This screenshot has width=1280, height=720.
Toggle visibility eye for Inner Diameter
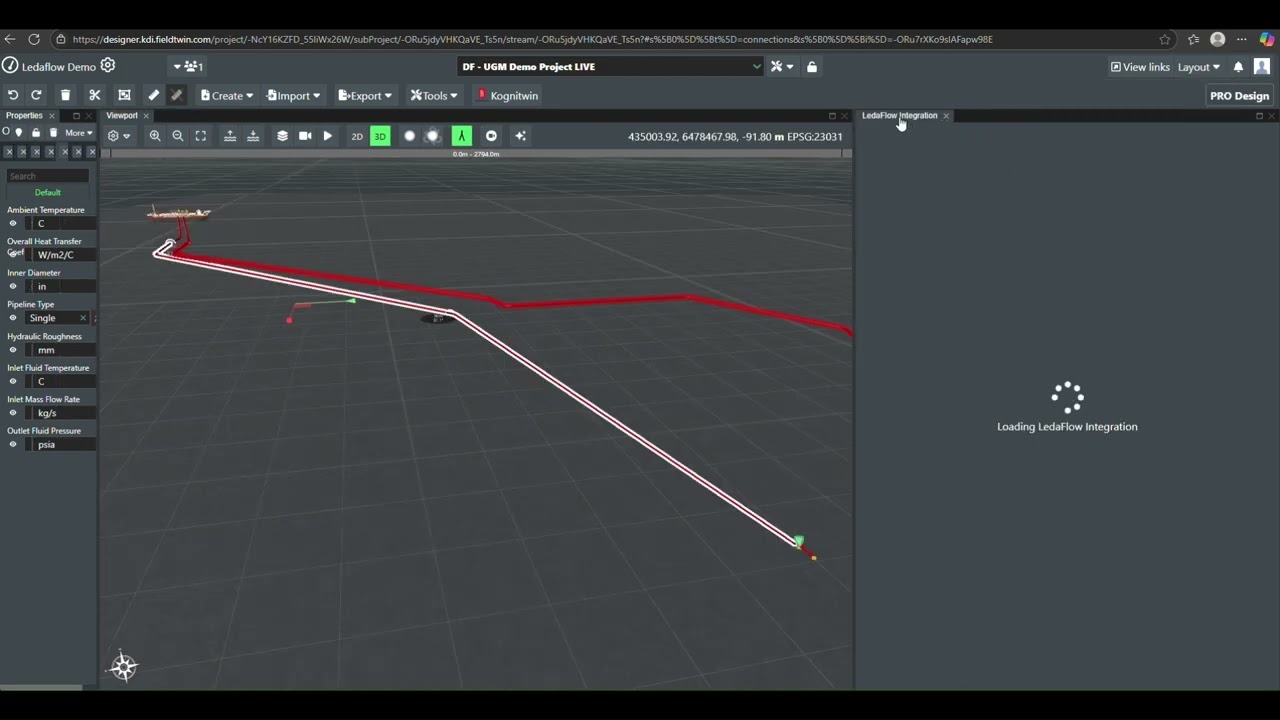point(13,286)
